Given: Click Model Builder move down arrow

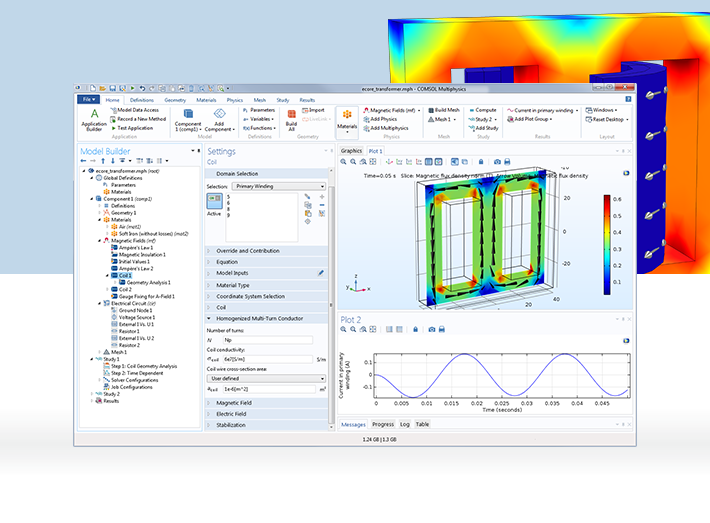Looking at the screenshot, I should 112,161.
